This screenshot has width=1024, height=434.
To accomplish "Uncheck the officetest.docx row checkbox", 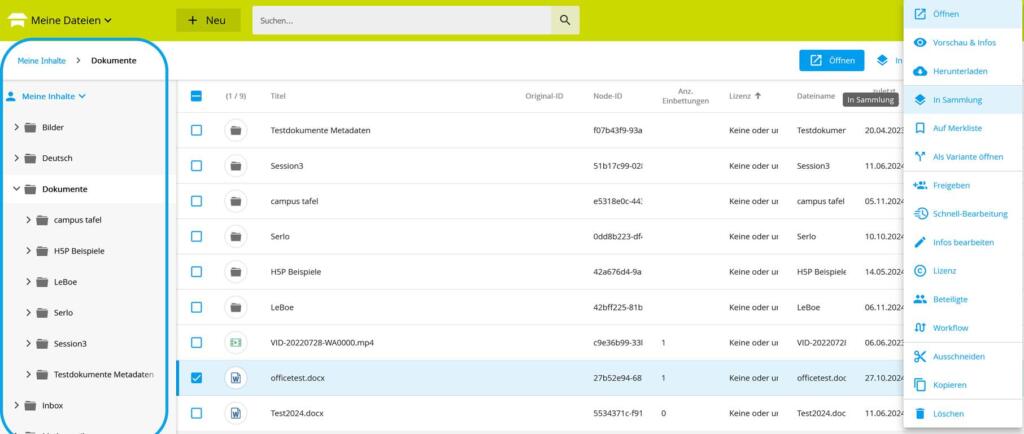I will pyautogui.click(x=197, y=378).
